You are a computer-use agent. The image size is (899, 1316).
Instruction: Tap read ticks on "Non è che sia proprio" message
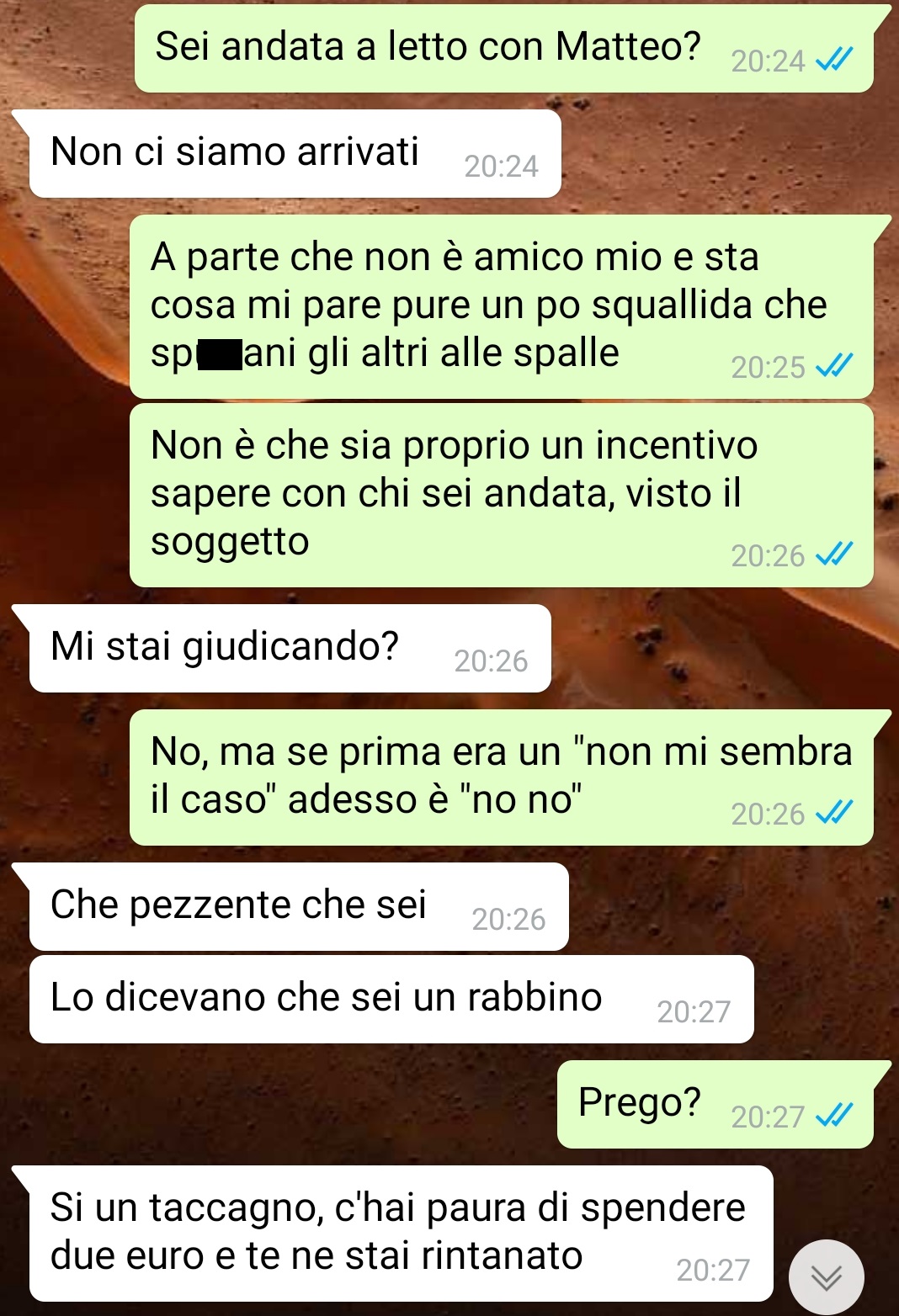click(x=835, y=554)
